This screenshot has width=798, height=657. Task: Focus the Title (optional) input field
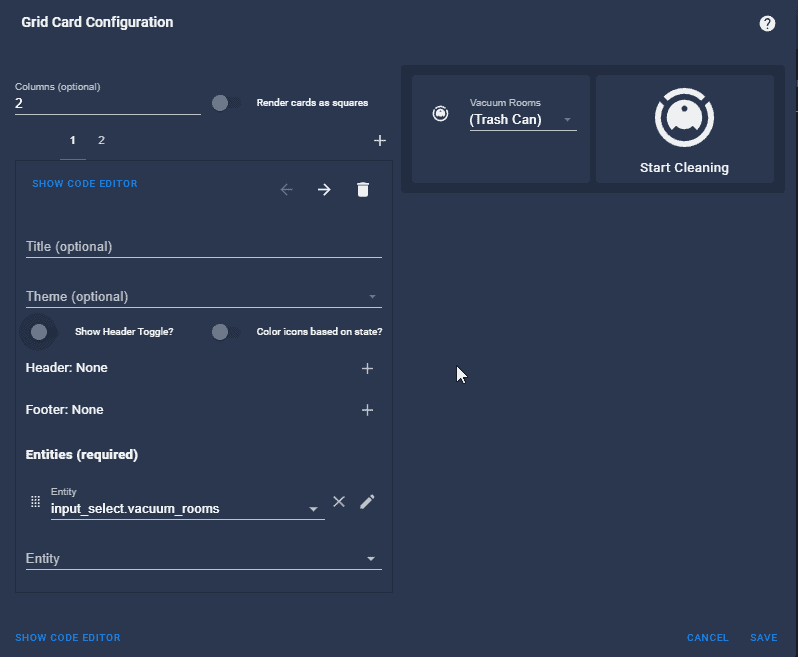click(204, 247)
